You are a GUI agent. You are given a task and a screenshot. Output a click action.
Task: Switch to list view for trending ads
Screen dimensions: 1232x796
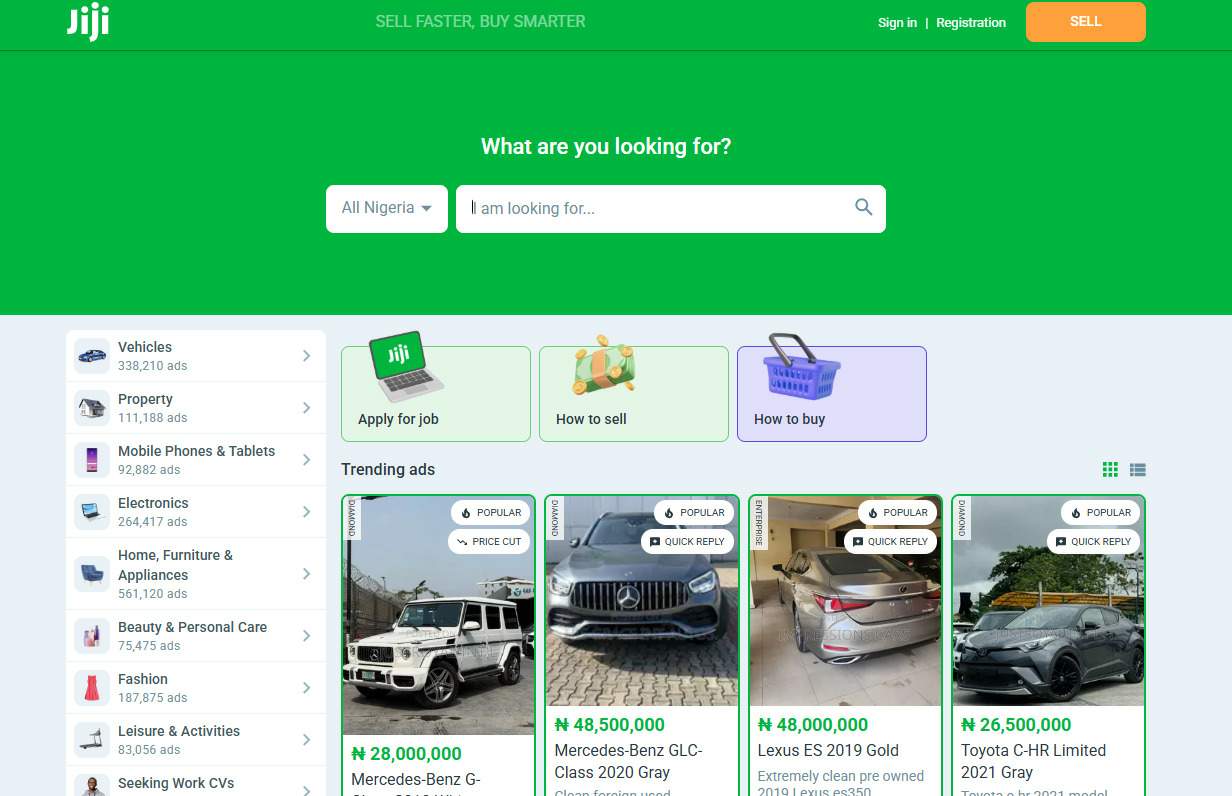pyautogui.click(x=1138, y=470)
